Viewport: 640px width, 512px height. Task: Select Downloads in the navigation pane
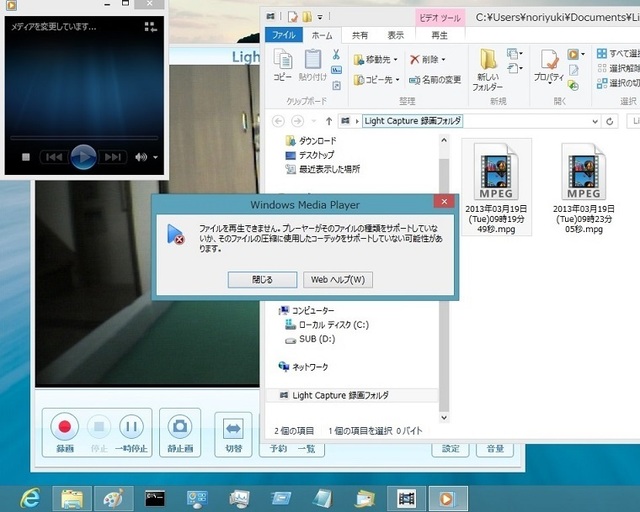coord(311,141)
